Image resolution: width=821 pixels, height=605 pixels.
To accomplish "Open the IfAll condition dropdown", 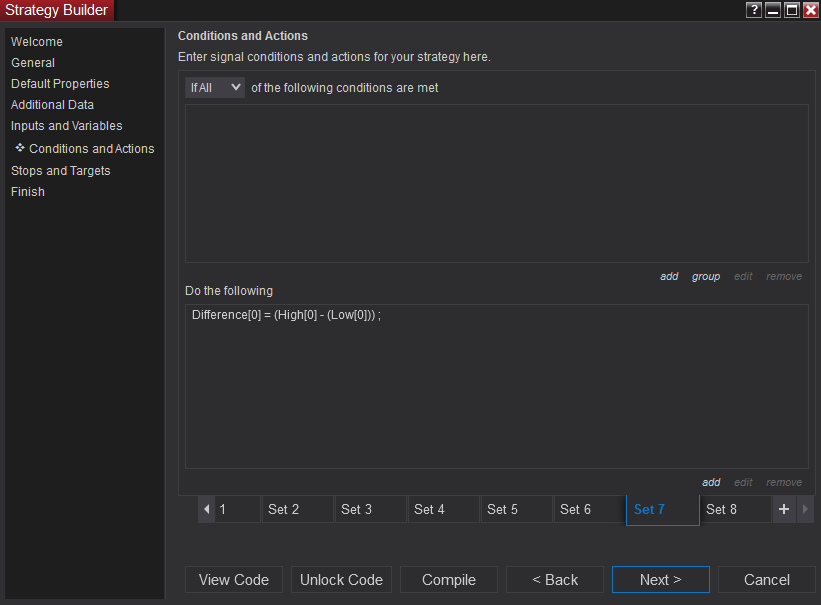I will 216,88.
